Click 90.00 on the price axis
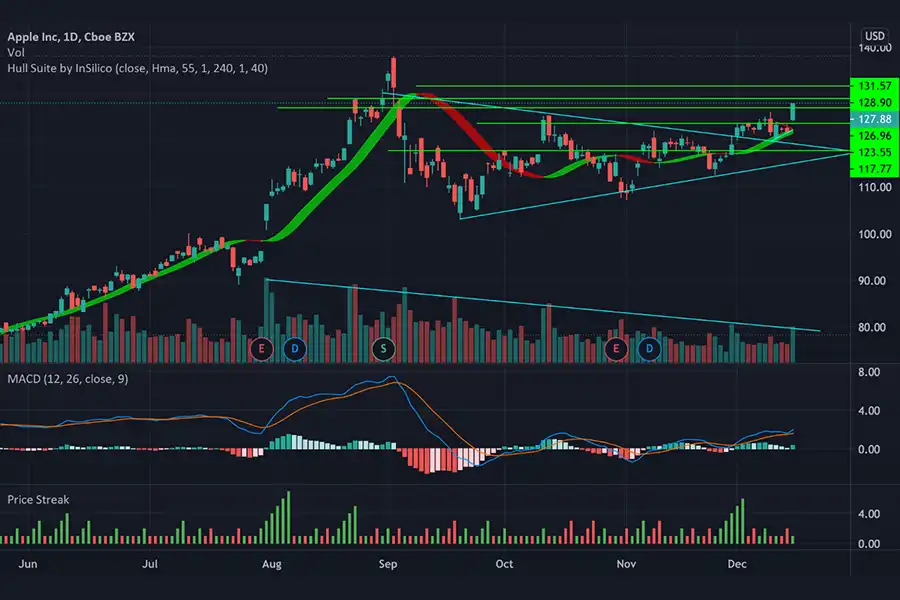The height and width of the screenshot is (600, 900). tap(872, 281)
